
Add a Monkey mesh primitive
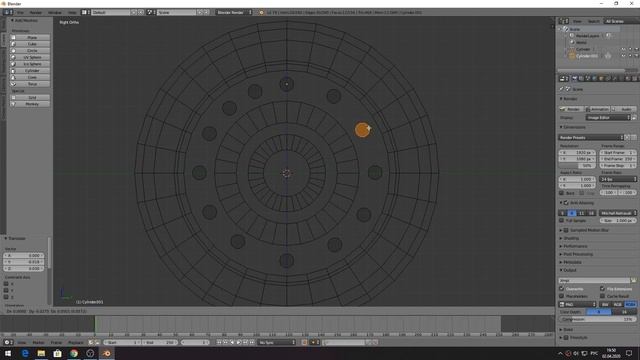pyautogui.click(x=30, y=104)
